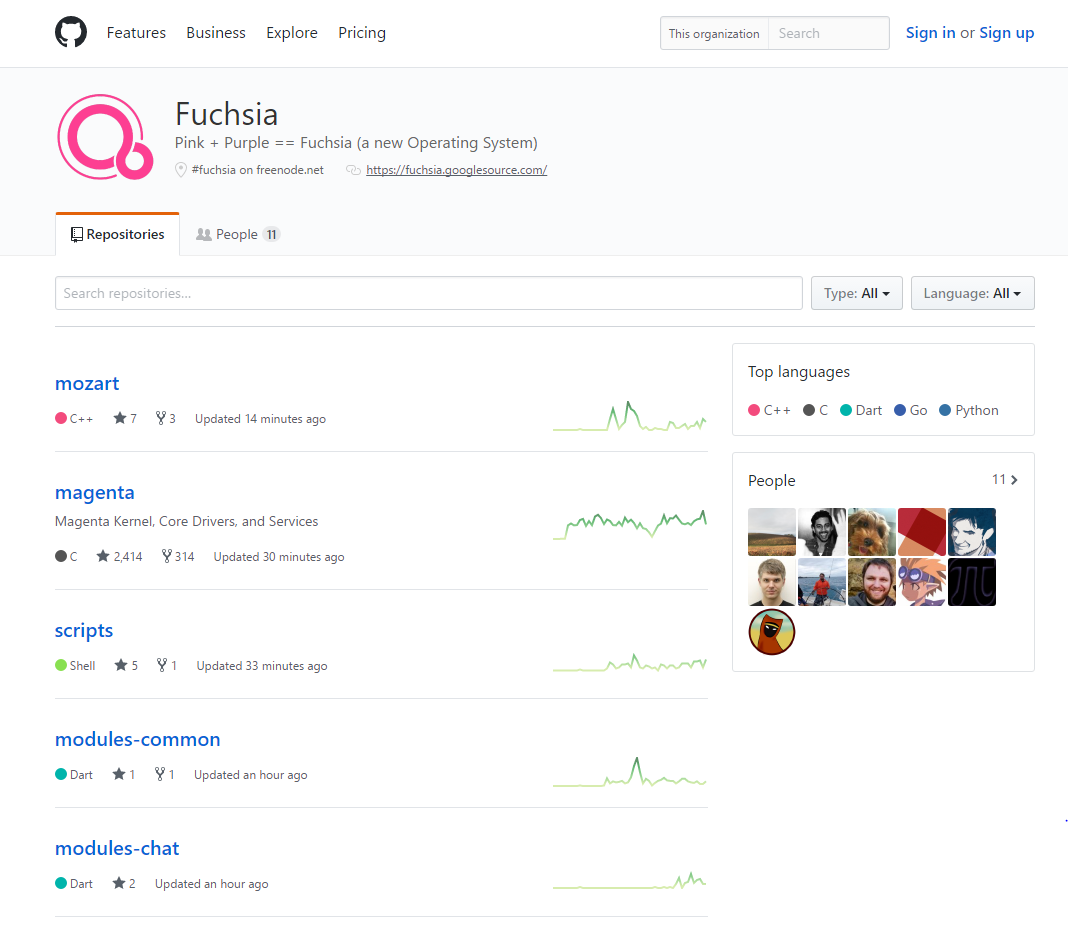Open the mozart repository
The image size is (1068, 940).
(x=87, y=383)
